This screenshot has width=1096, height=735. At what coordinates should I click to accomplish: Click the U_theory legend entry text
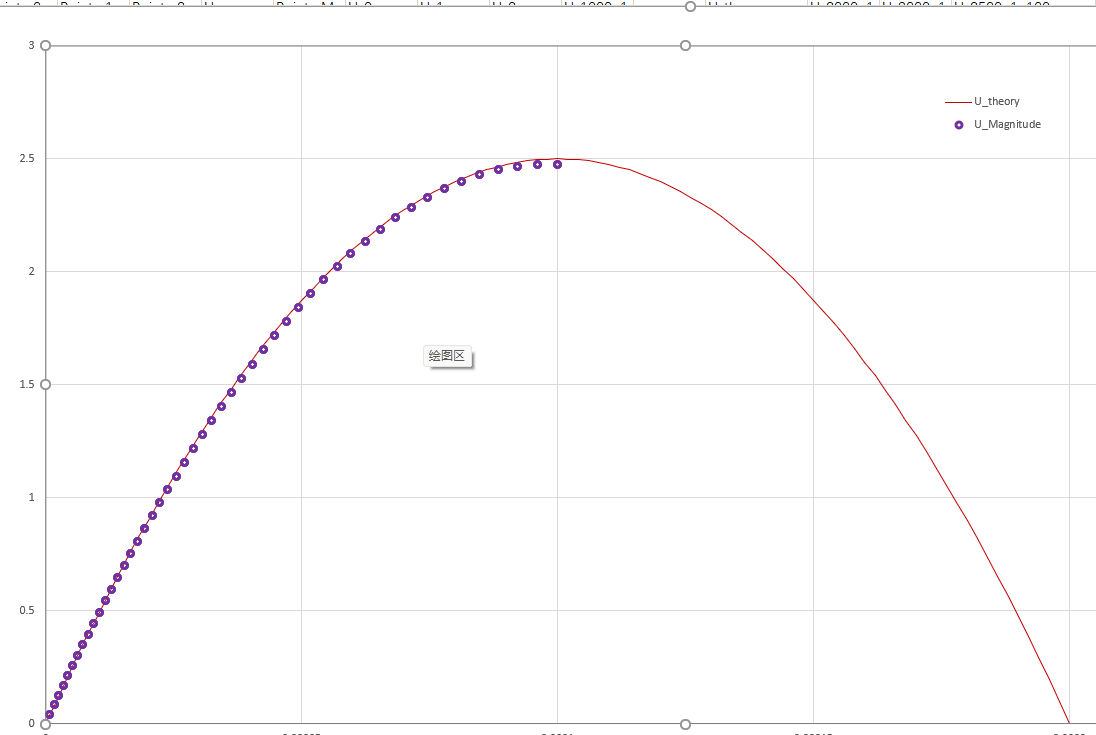996,102
